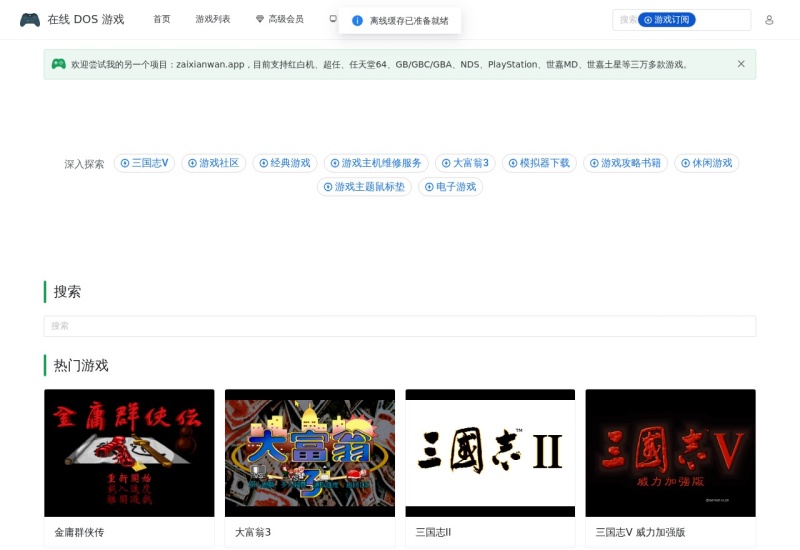800x550 pixels.
Task: Click the 深入探索 label
Action: [x=84, y=164]
